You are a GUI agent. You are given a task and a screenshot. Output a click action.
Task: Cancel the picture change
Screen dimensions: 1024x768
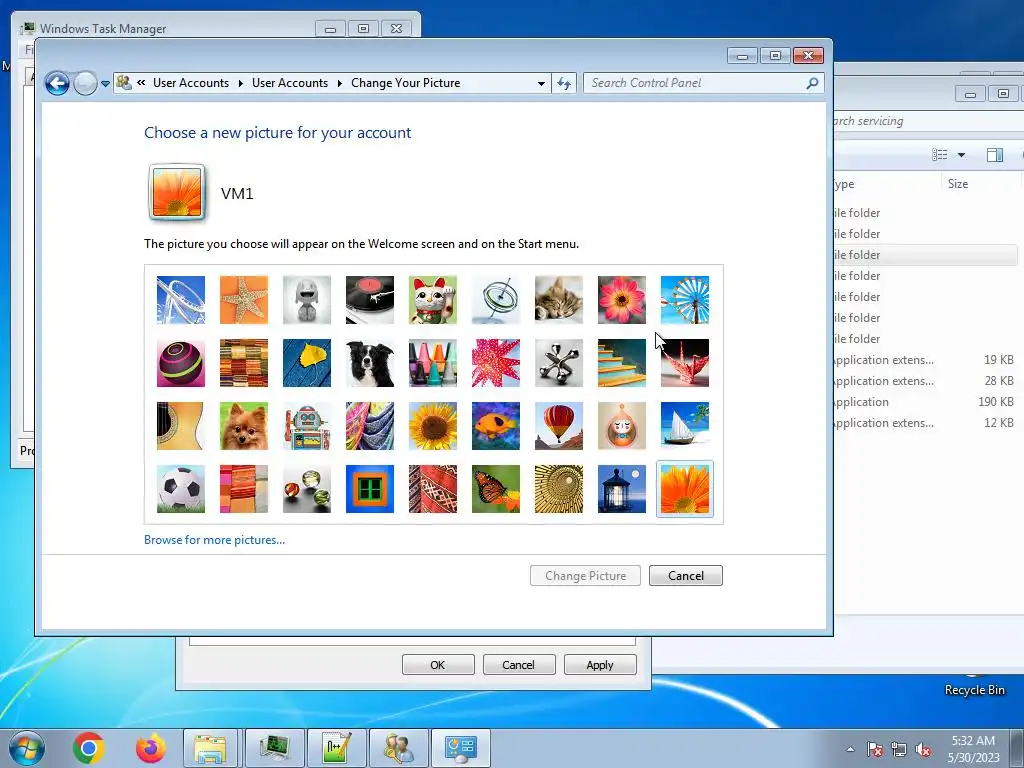click(x=686, y=575)
